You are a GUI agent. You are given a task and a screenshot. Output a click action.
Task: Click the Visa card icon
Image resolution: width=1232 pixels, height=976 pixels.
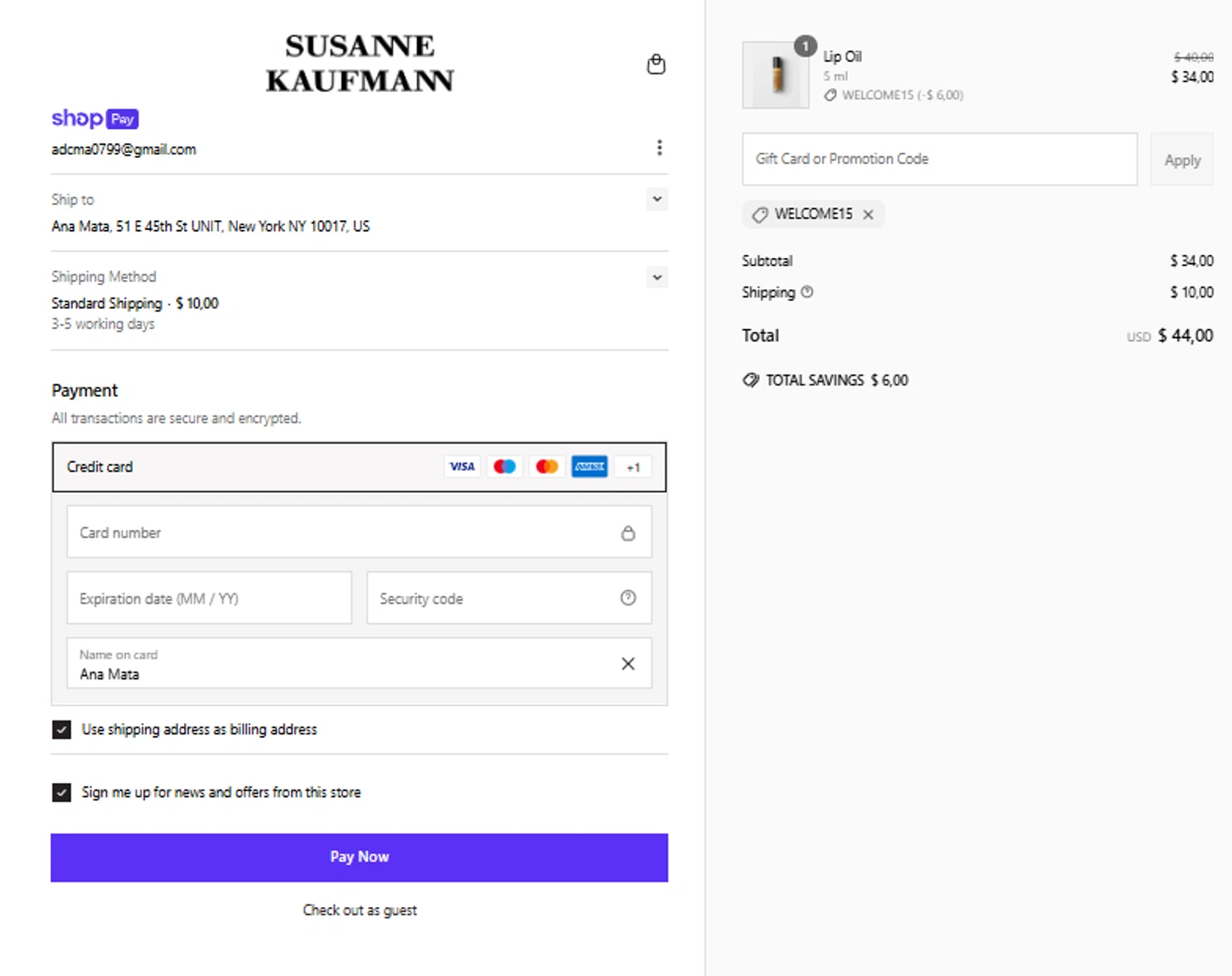pos(462,467)
